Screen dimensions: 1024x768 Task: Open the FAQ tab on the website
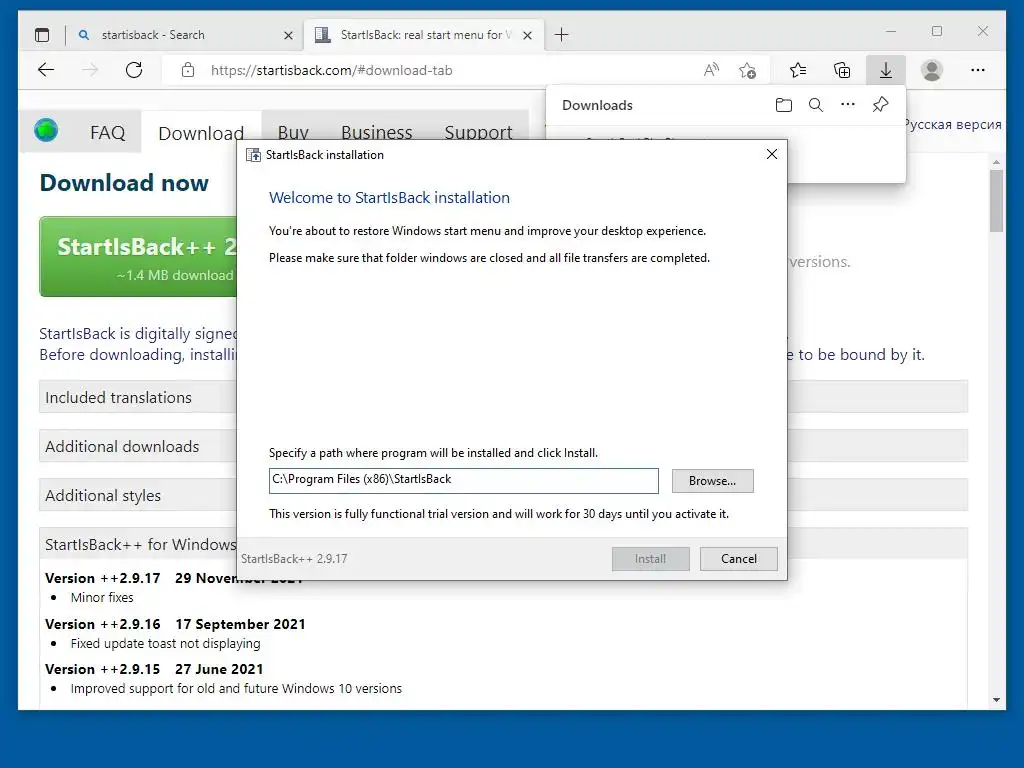tap(107, 133)
